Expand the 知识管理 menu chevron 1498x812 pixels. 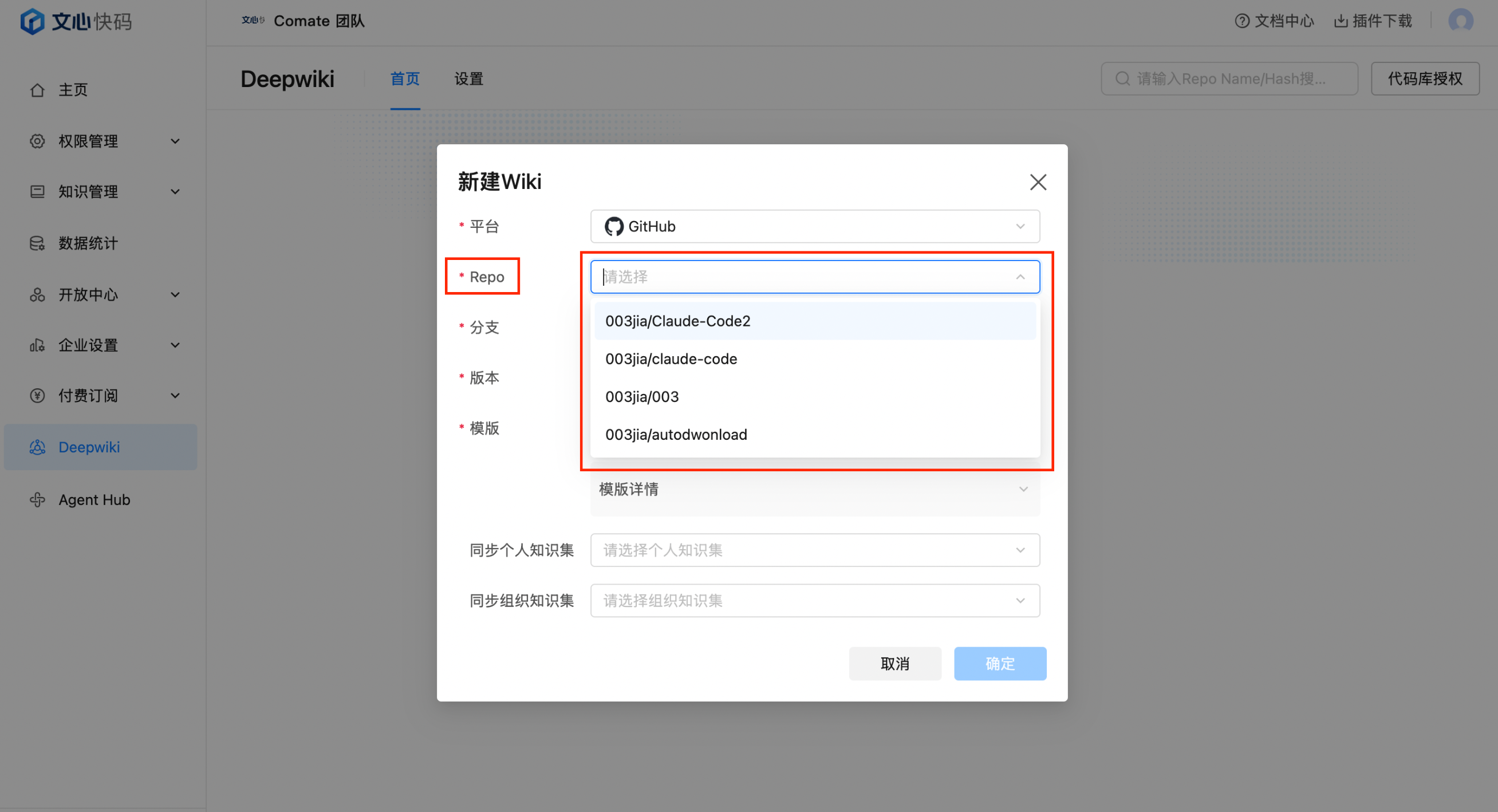175,192
